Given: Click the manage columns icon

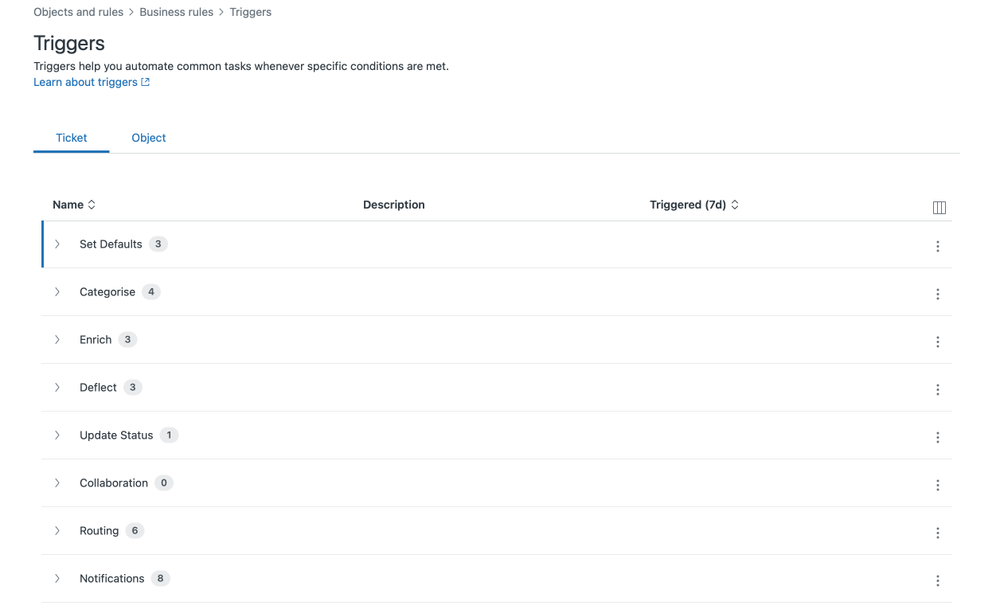Looking at the screenshot, I should coord(939,206).
